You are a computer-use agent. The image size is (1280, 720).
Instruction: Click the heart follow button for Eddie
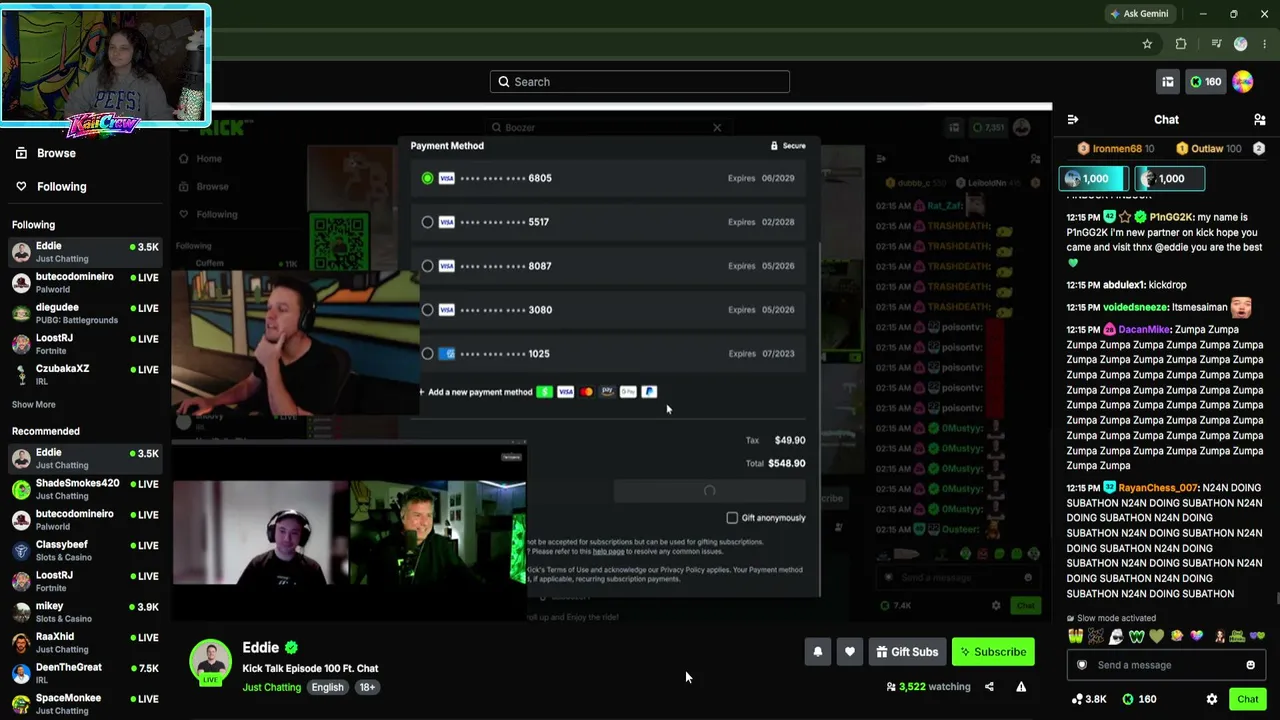tap(850, 652)
